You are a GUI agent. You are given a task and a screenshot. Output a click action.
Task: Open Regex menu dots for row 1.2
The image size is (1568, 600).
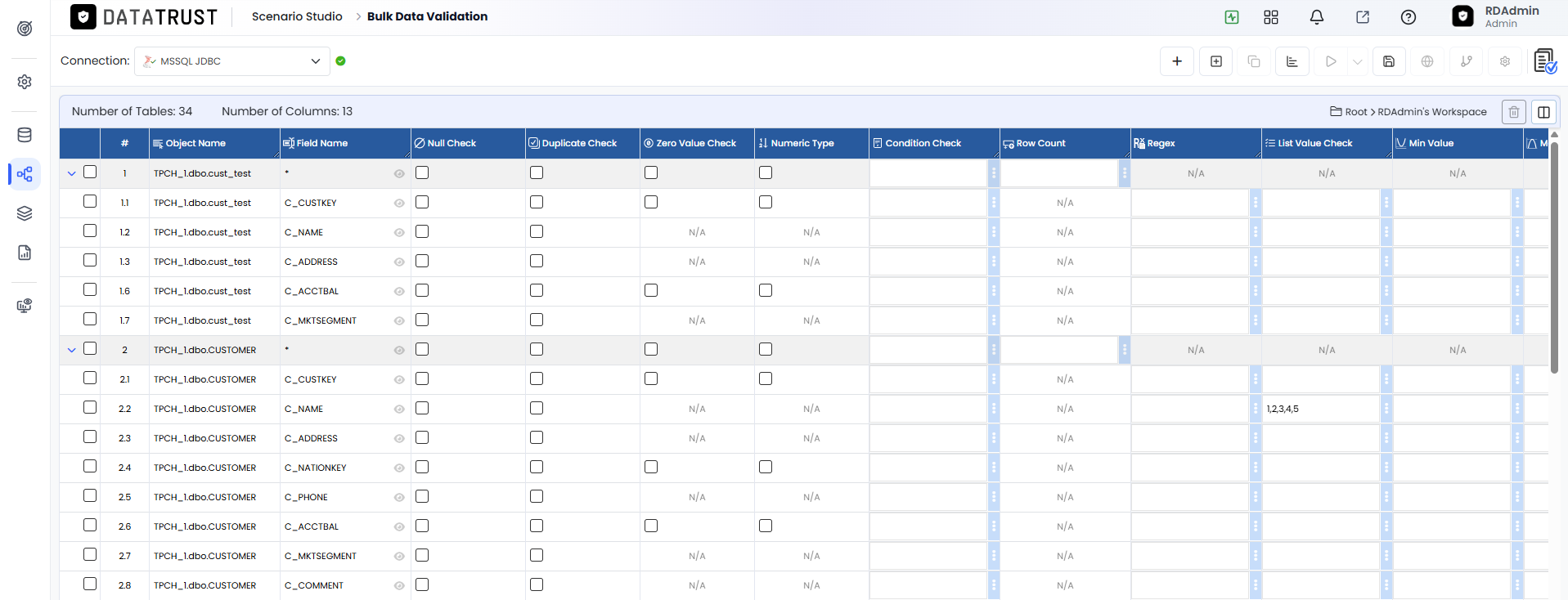[1256, 232]
